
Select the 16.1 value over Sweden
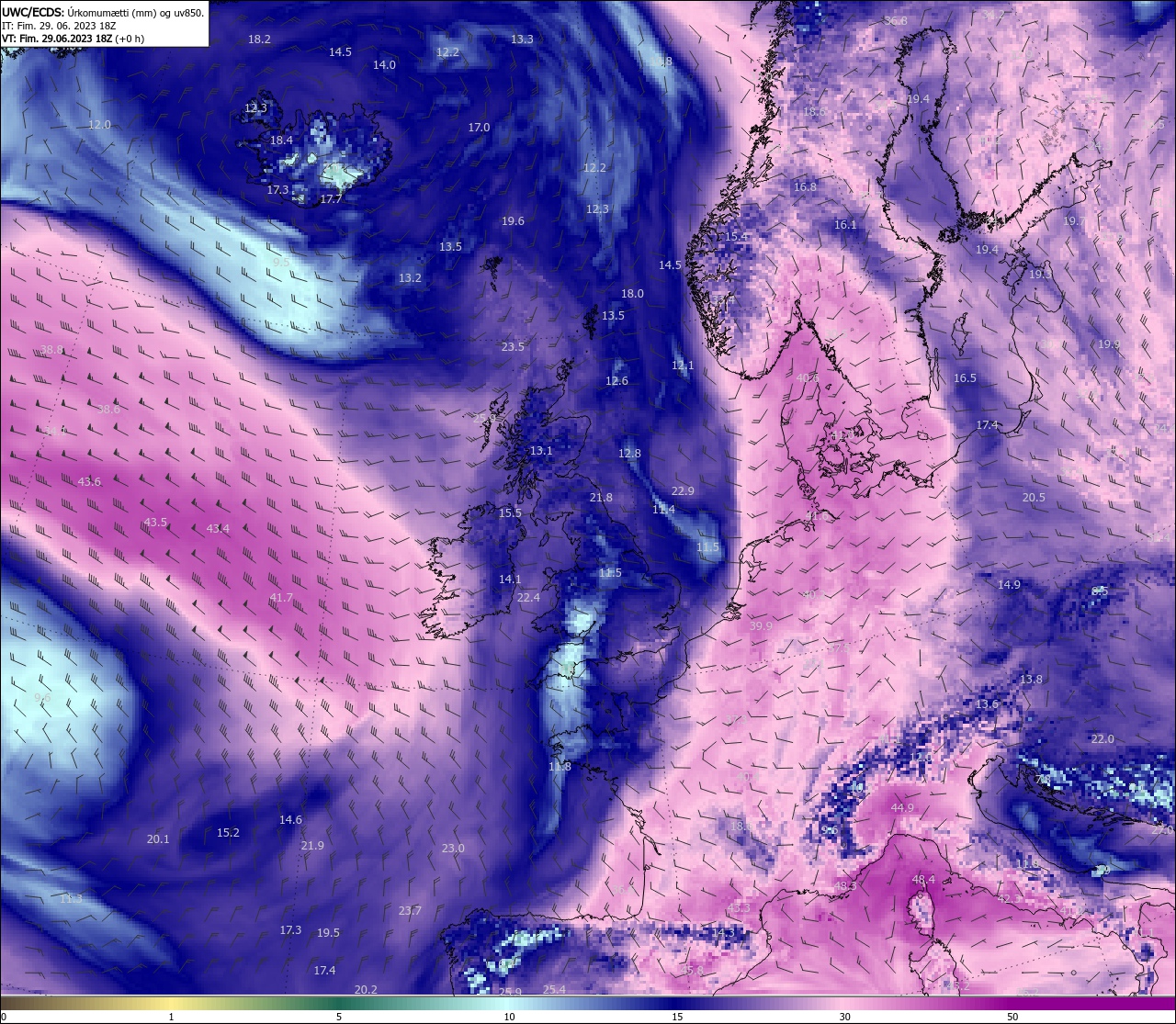point(845,225)
